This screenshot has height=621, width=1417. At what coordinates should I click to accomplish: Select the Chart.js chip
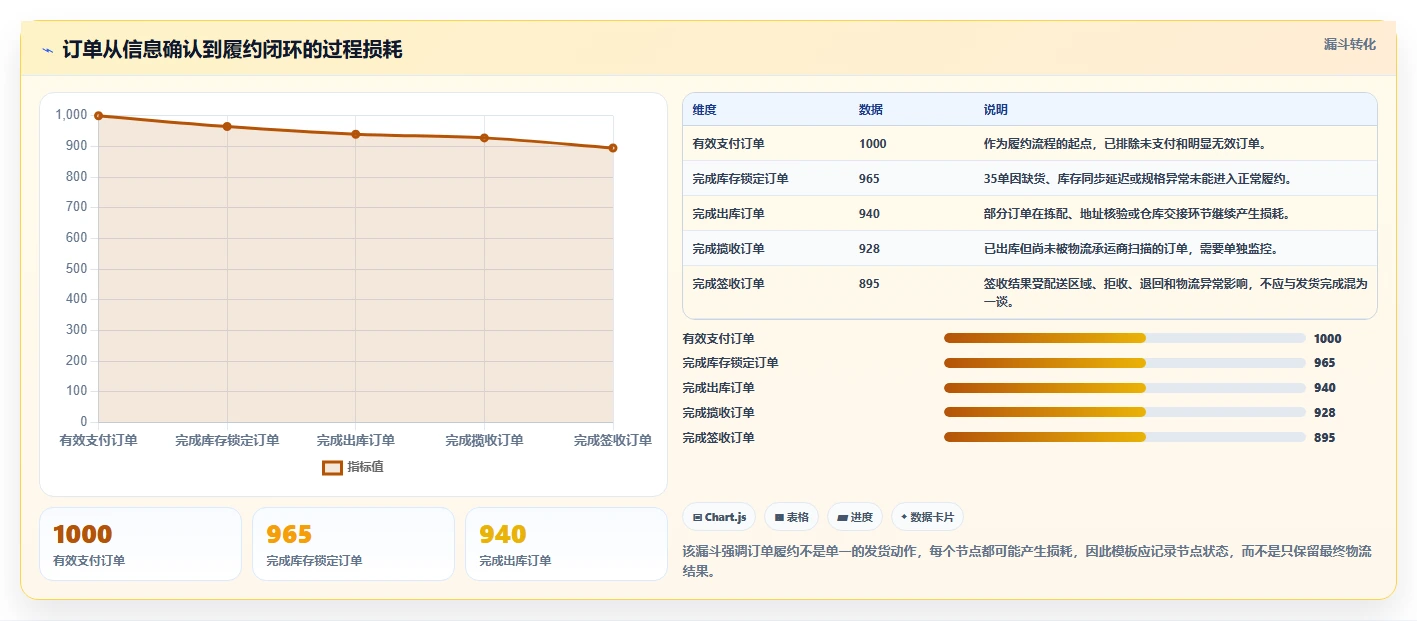tap(719, 517)
